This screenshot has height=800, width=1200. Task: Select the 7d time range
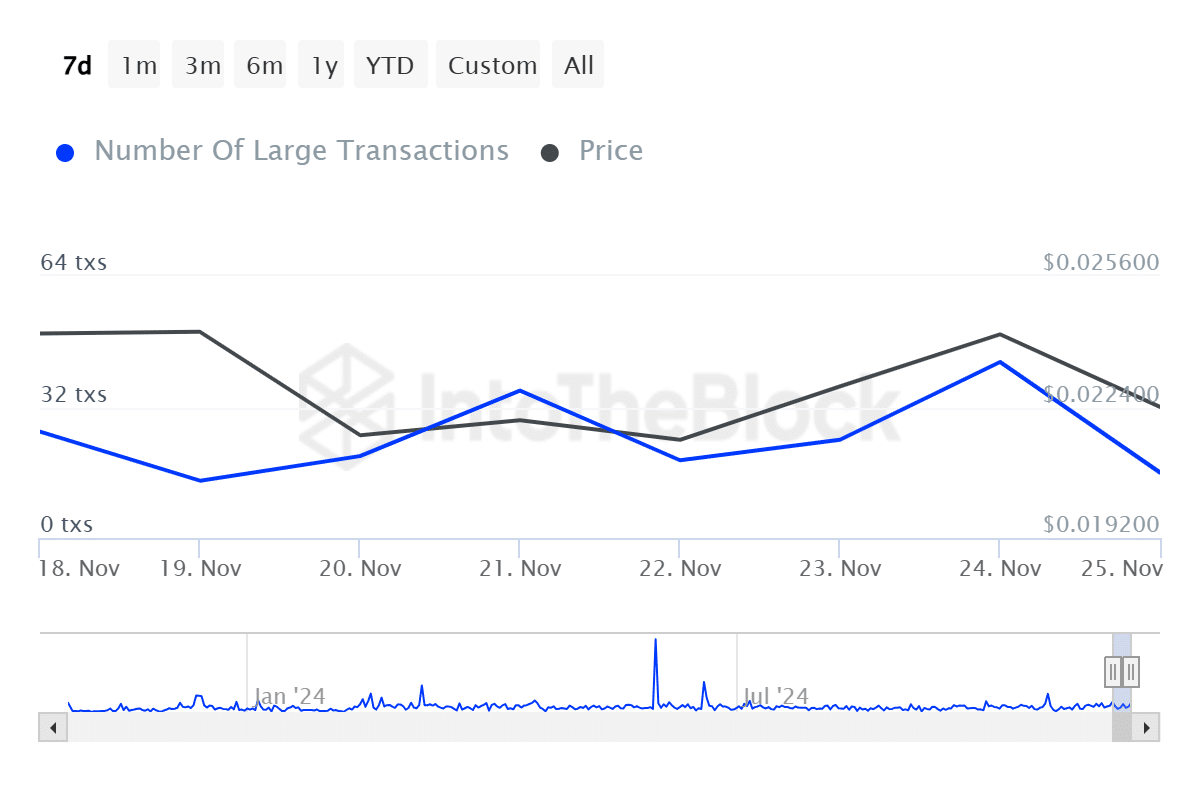pos(77,65)
